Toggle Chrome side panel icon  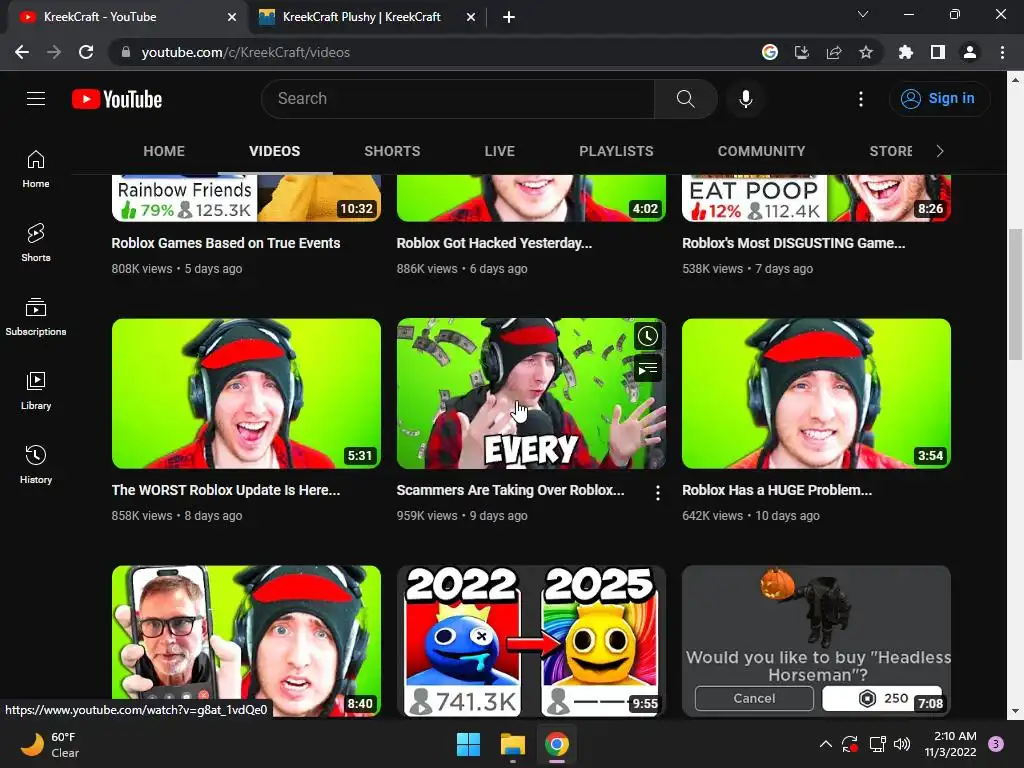pos(938,52)
